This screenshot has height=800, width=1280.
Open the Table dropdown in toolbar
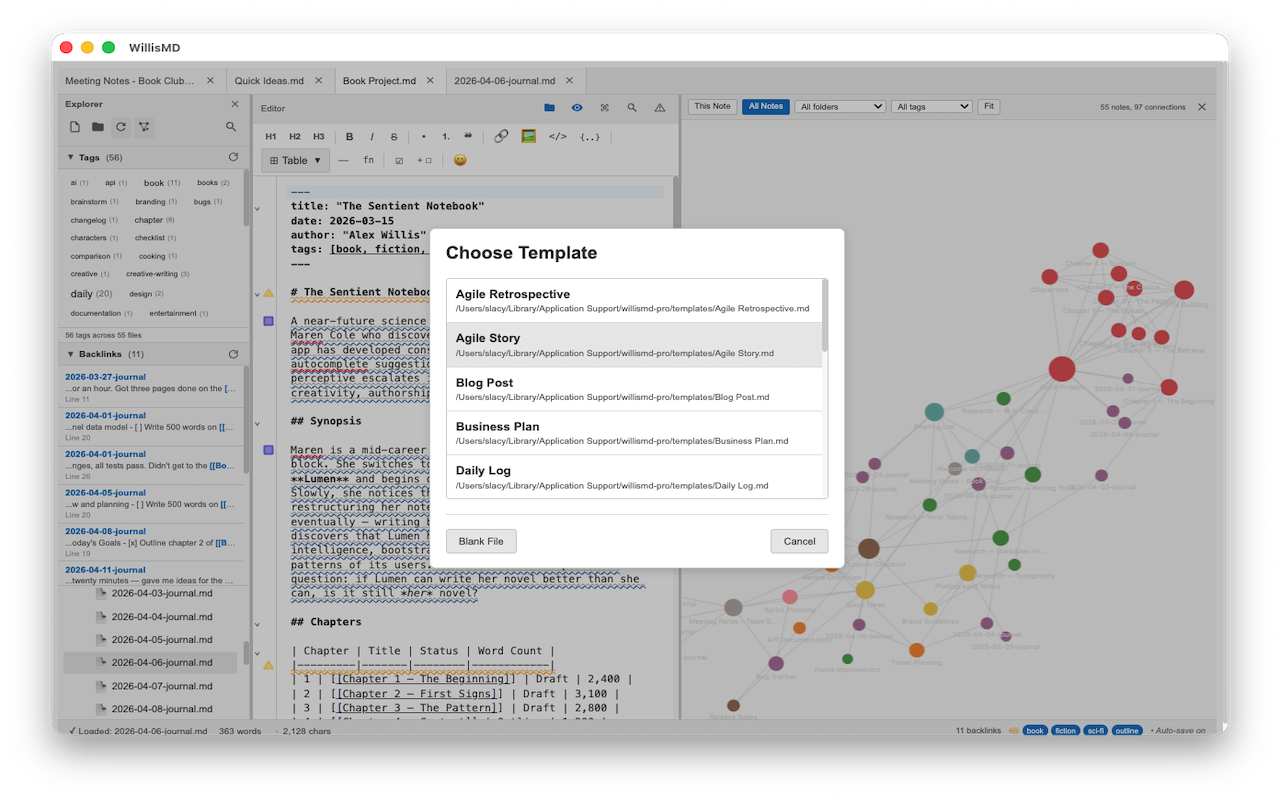pos(296,160)
